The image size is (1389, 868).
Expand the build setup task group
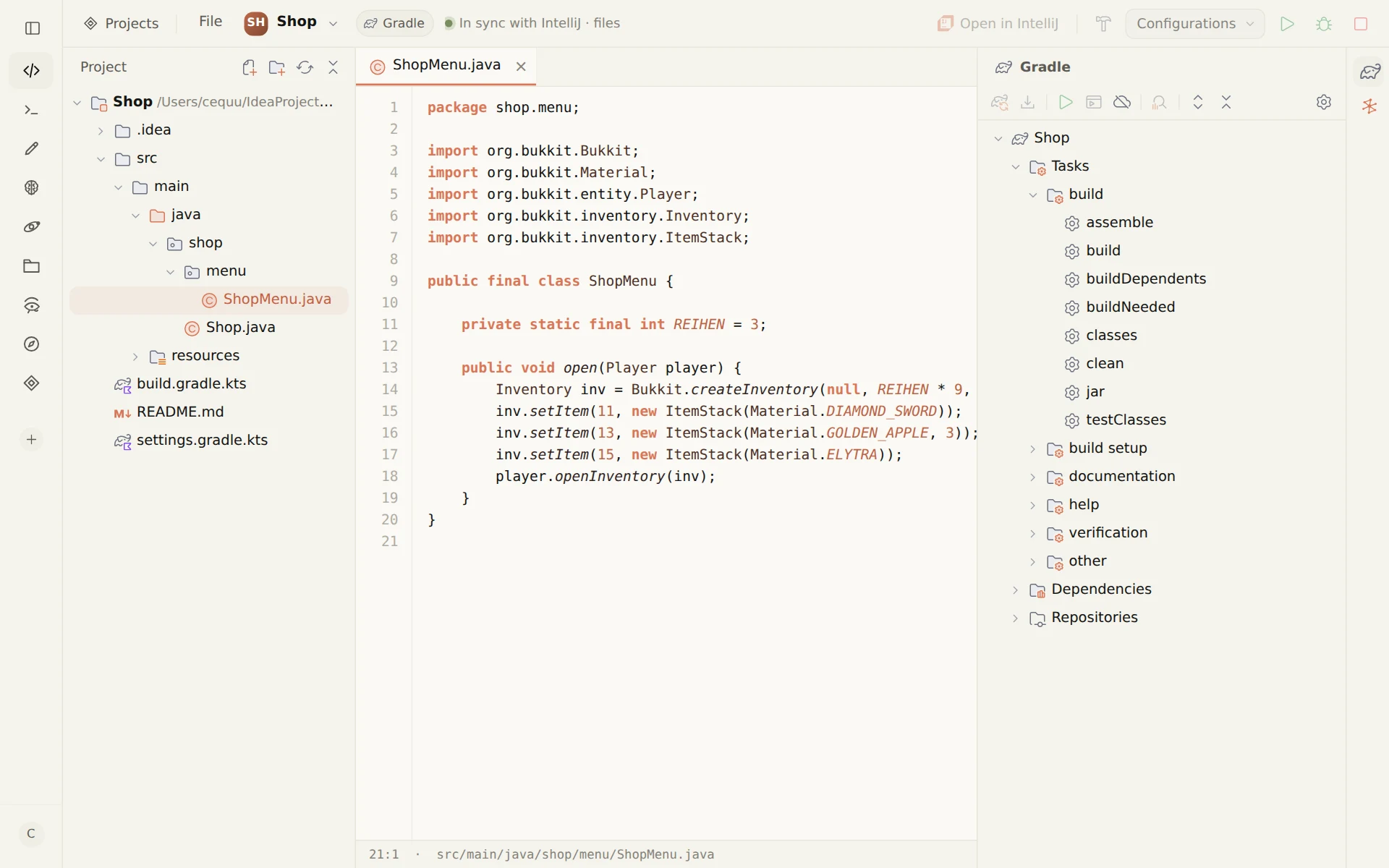[1033, 448]
